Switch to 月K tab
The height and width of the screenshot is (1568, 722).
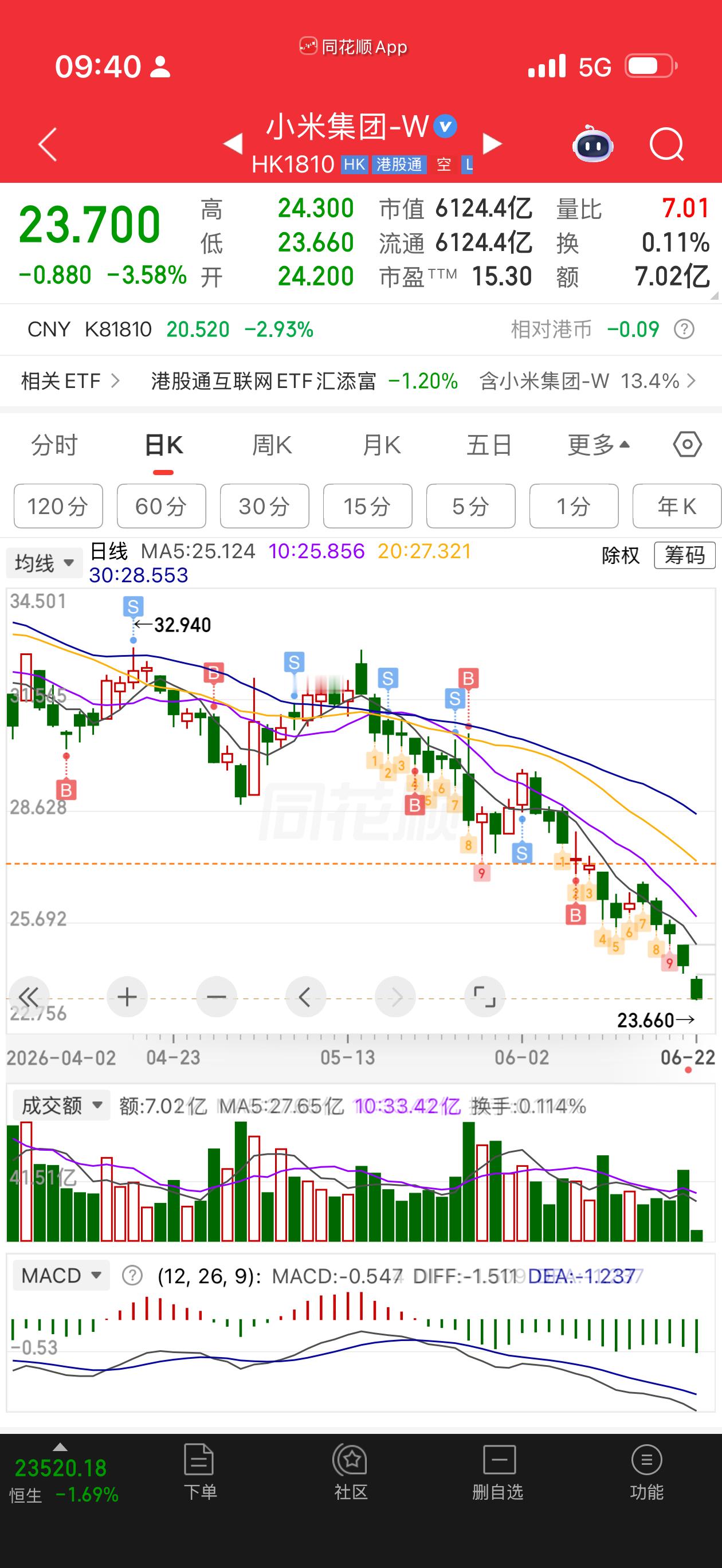[x=382, y=445]
